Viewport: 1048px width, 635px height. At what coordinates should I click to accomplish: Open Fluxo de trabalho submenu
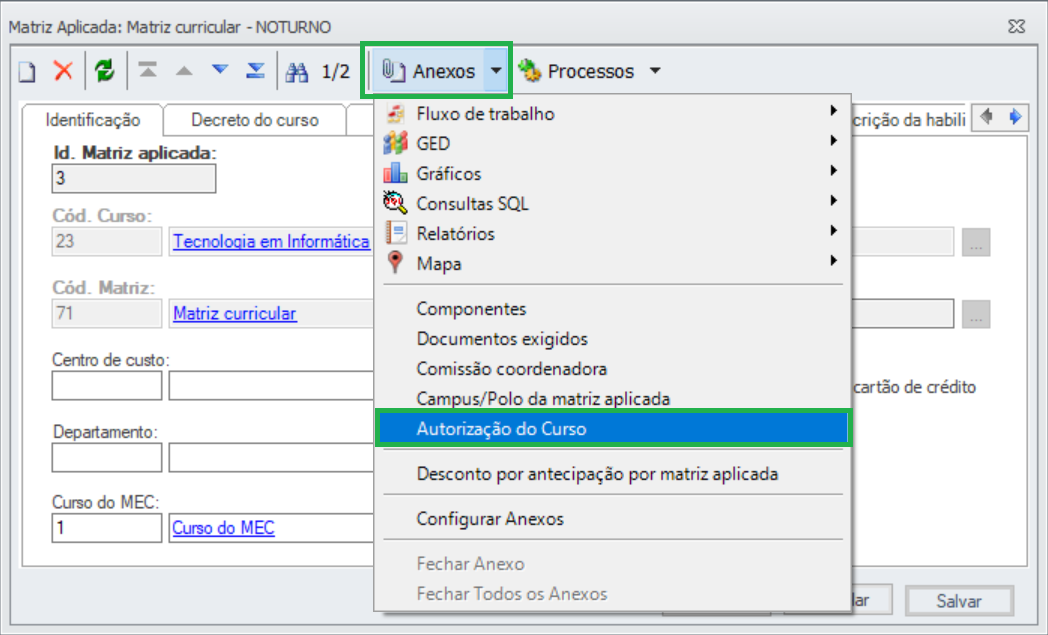tap(611, 113)
